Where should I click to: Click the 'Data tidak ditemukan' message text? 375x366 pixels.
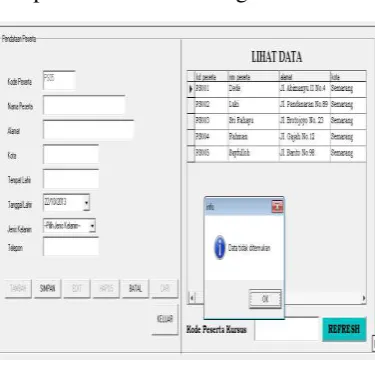coord(249,248)
